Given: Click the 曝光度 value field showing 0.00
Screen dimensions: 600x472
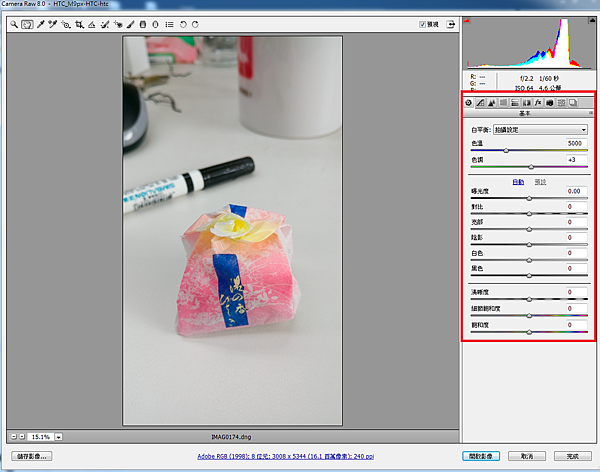Looking at the screenshot, I should point(577,191).
